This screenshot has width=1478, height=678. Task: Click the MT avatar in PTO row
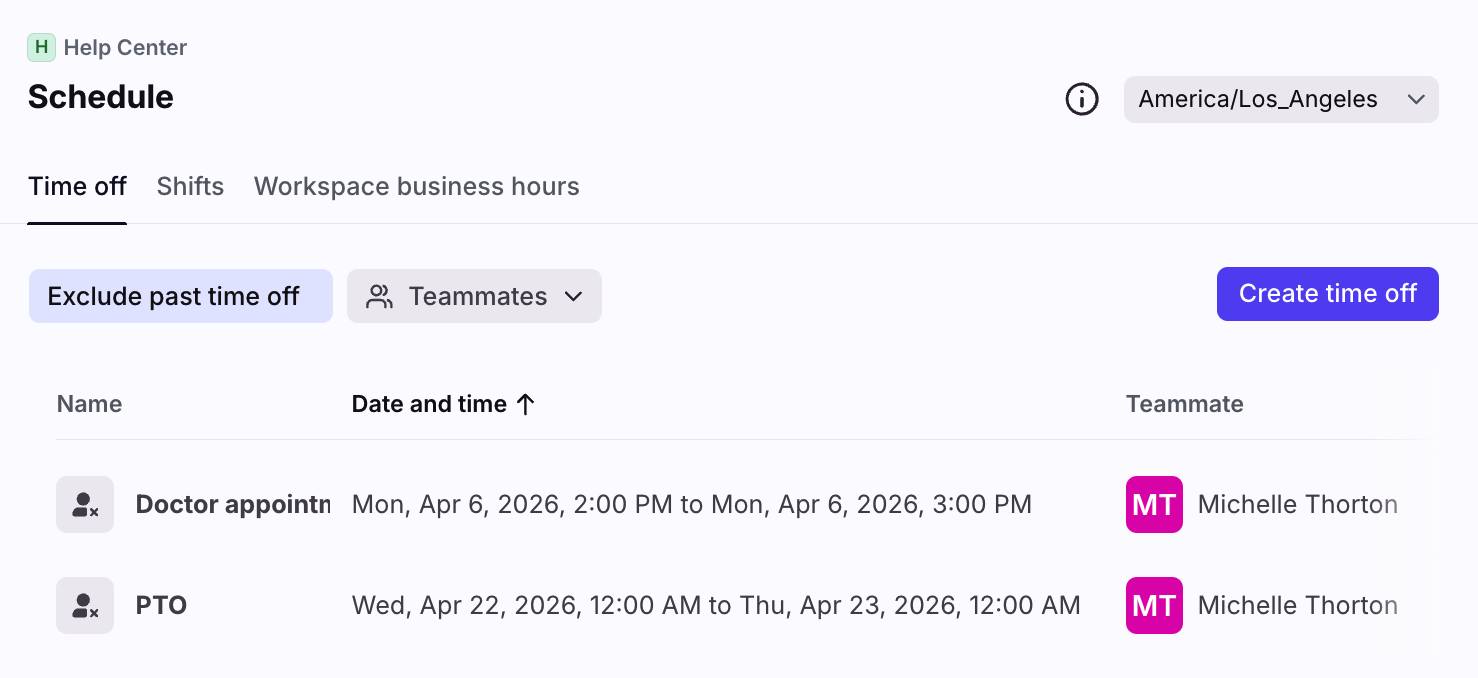pyautogui.click(x=1154, y=606)
